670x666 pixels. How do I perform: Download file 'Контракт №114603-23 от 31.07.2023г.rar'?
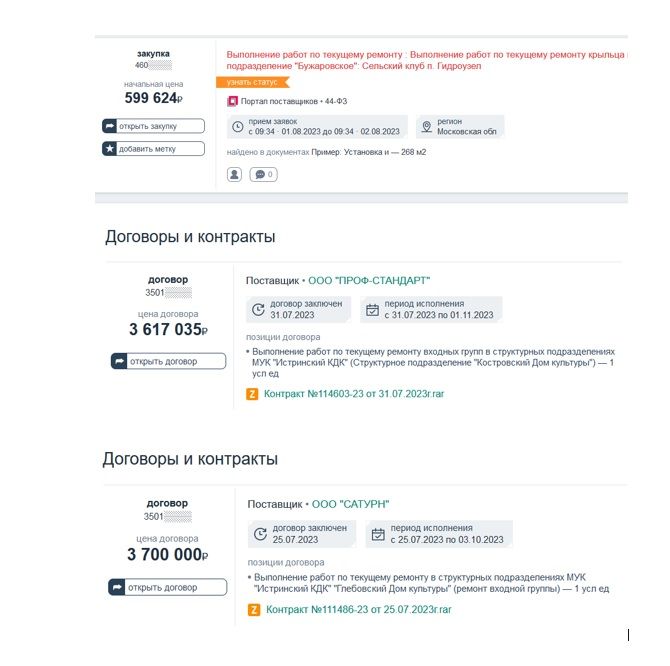[354, 394]
